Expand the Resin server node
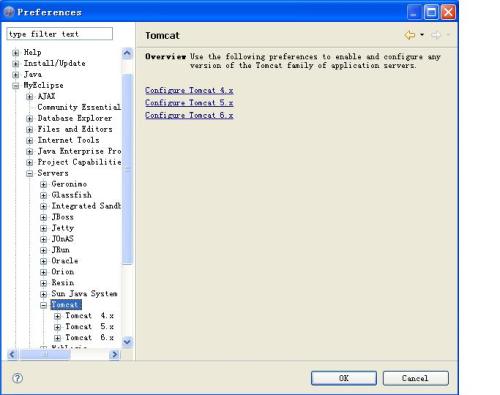500x395 pixels. (x=43, y=284)
